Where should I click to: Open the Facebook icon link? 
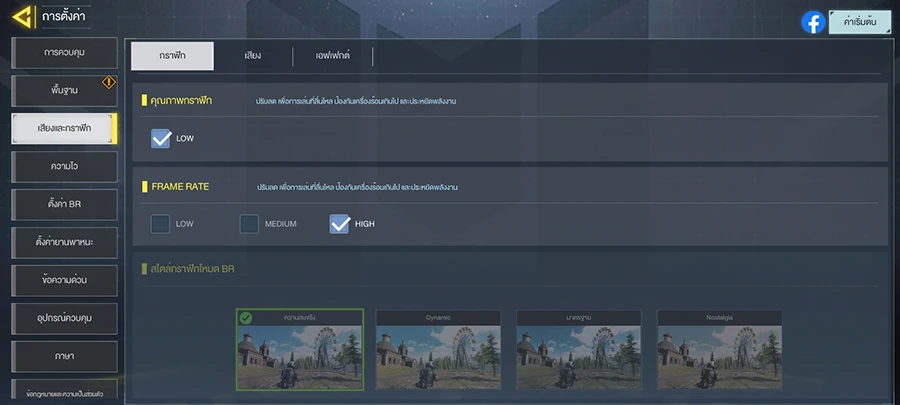pos(813,22)
